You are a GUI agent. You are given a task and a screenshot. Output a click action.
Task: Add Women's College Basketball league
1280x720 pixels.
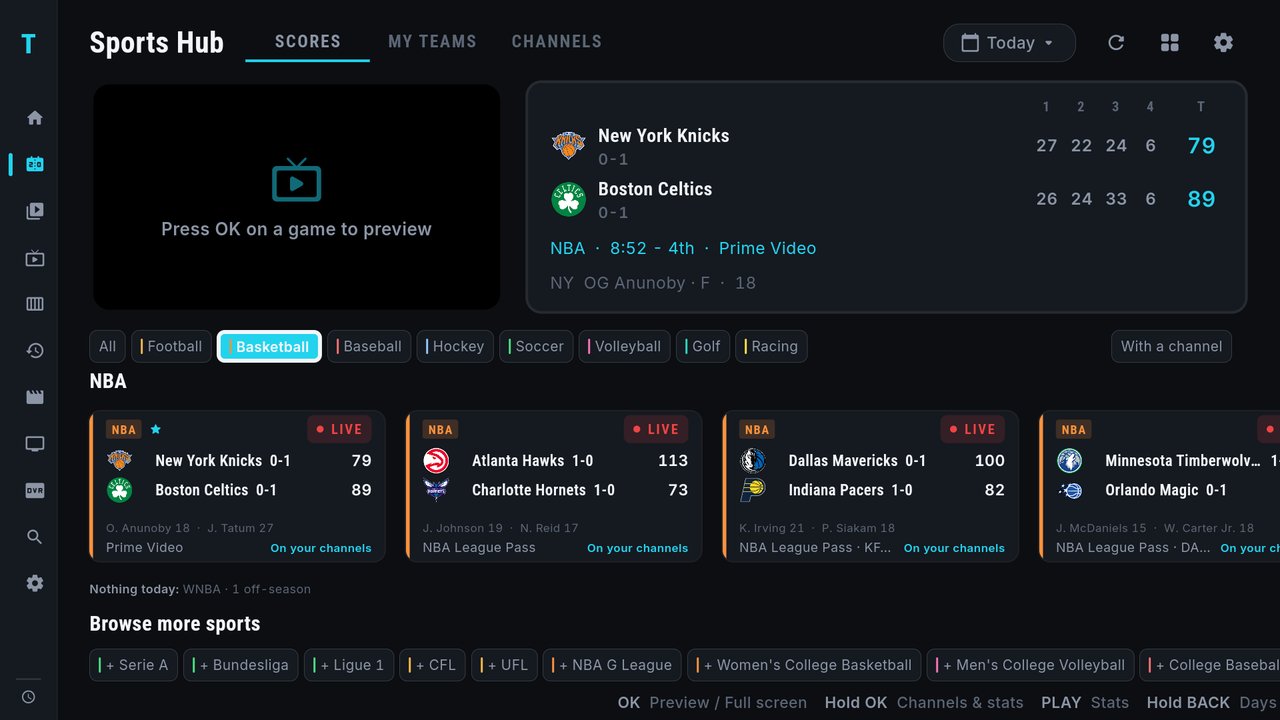click(x=804, y=665)
